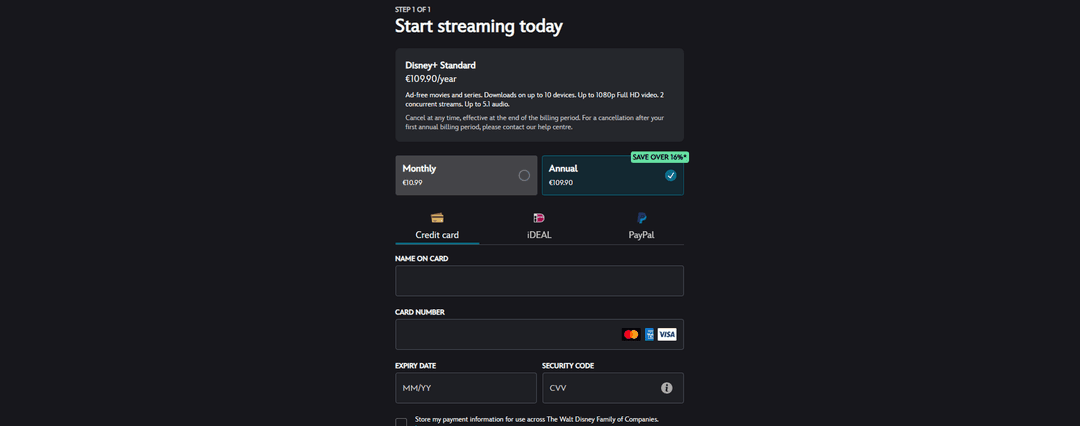Click the Save Over 16% badge
The width and height of the screenshot is (1080, 426).
659,157
